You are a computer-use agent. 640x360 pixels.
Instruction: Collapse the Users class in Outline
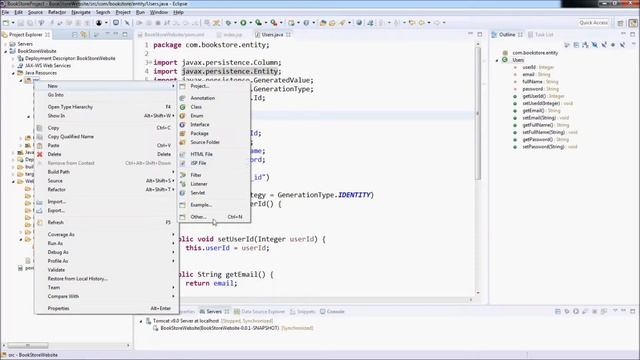[497, 60]
